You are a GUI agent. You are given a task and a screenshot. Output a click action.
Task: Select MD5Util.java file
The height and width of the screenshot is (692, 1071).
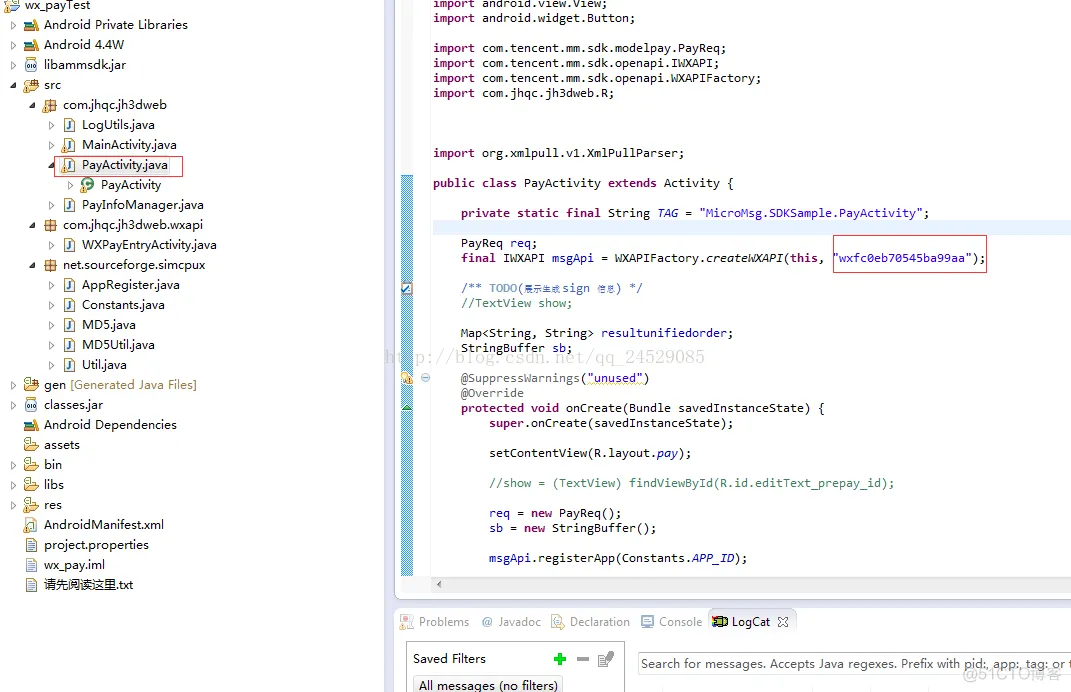[118, 345]
